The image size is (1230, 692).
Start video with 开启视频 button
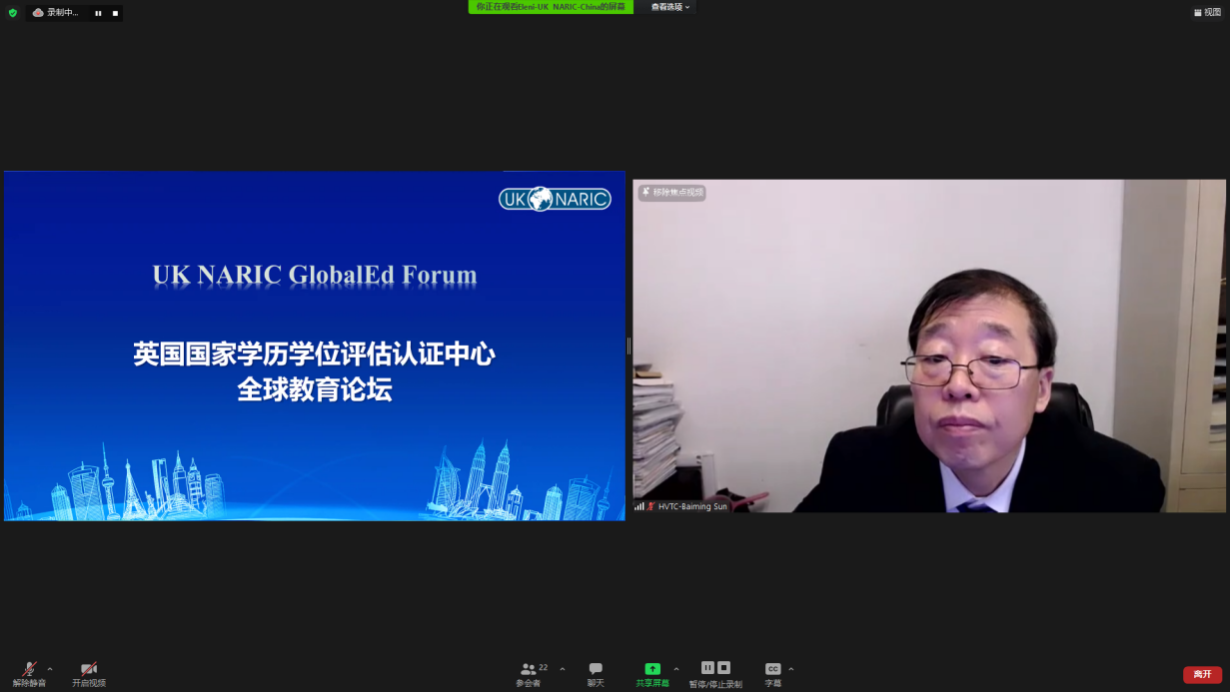coord(89,675)
